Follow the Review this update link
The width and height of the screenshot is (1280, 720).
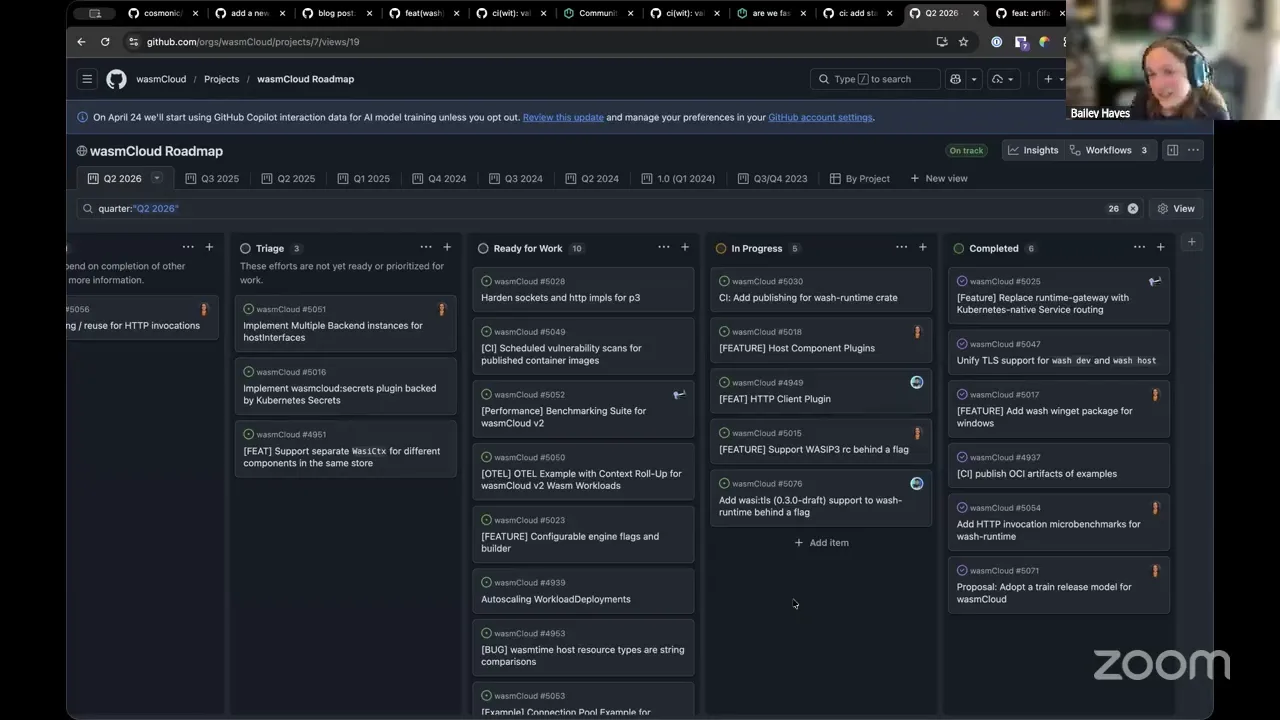coord(563,117)
